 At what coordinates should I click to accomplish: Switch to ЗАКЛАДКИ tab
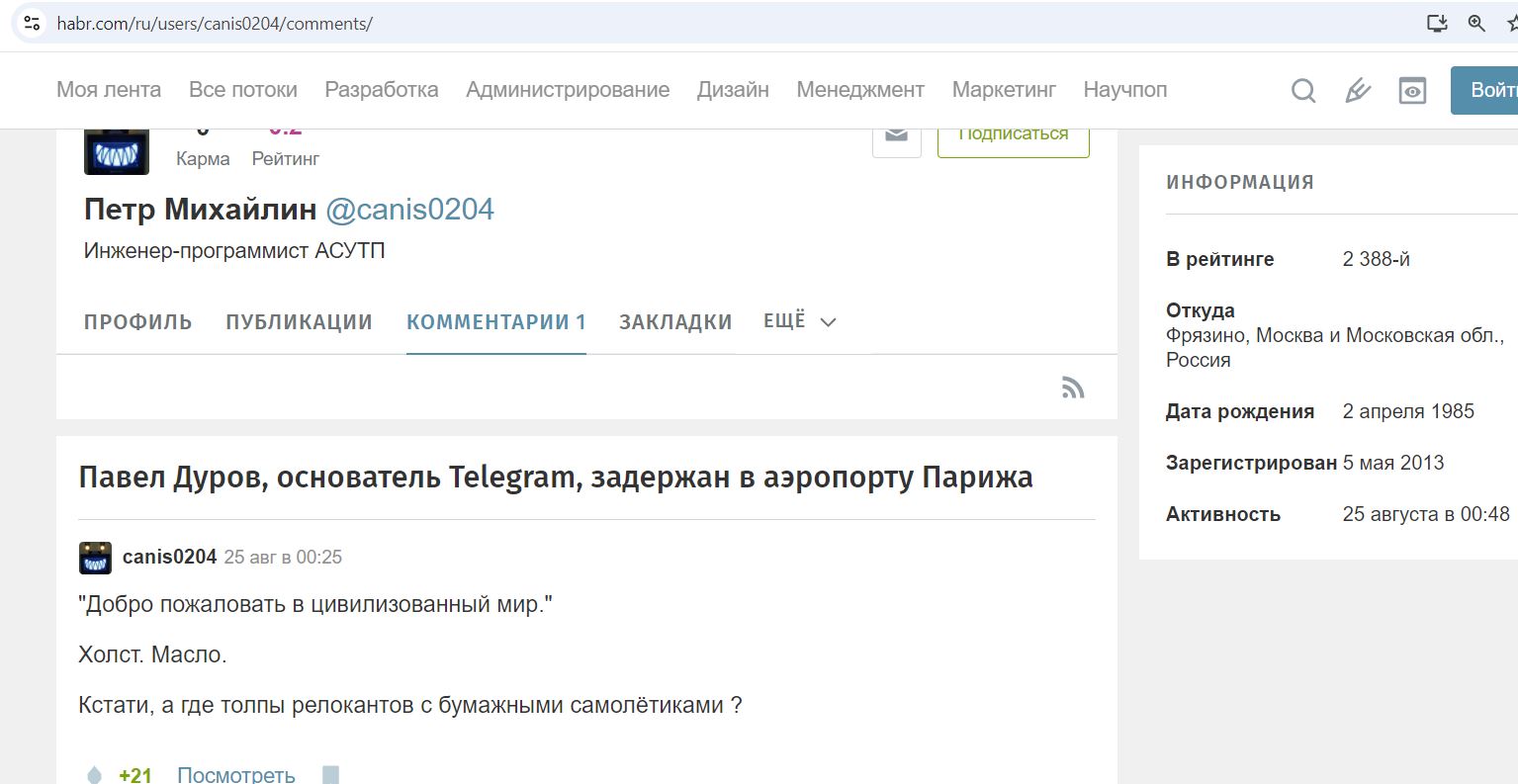click(x=675, y=322)
